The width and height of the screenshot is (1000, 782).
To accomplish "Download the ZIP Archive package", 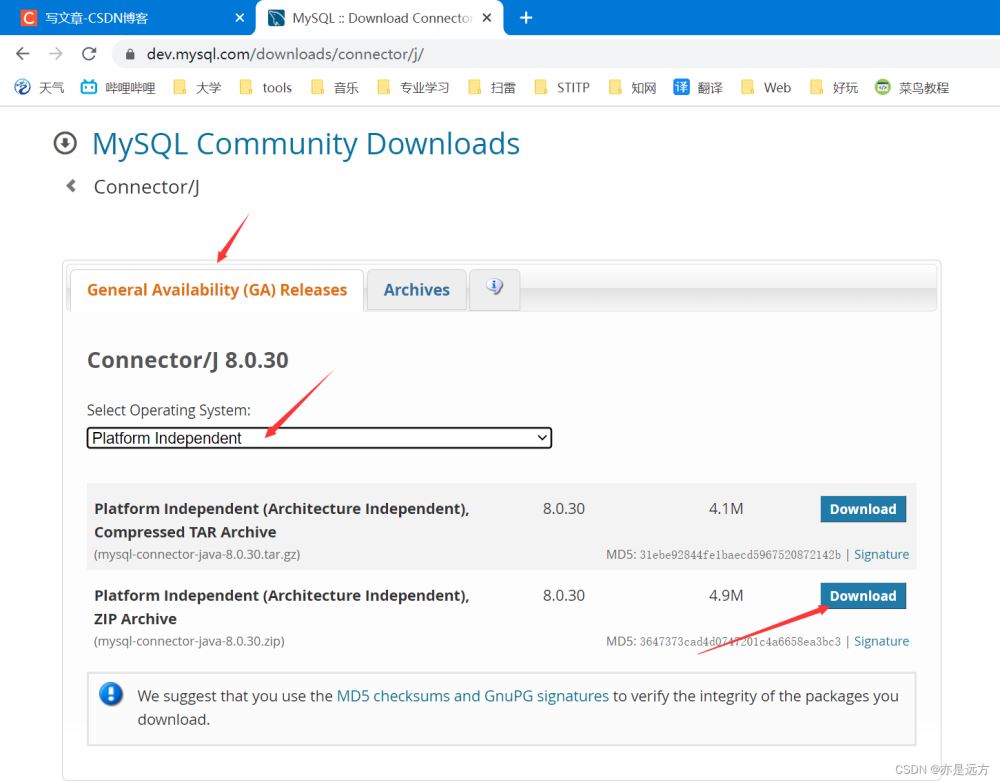I will [x=863, y=596].
